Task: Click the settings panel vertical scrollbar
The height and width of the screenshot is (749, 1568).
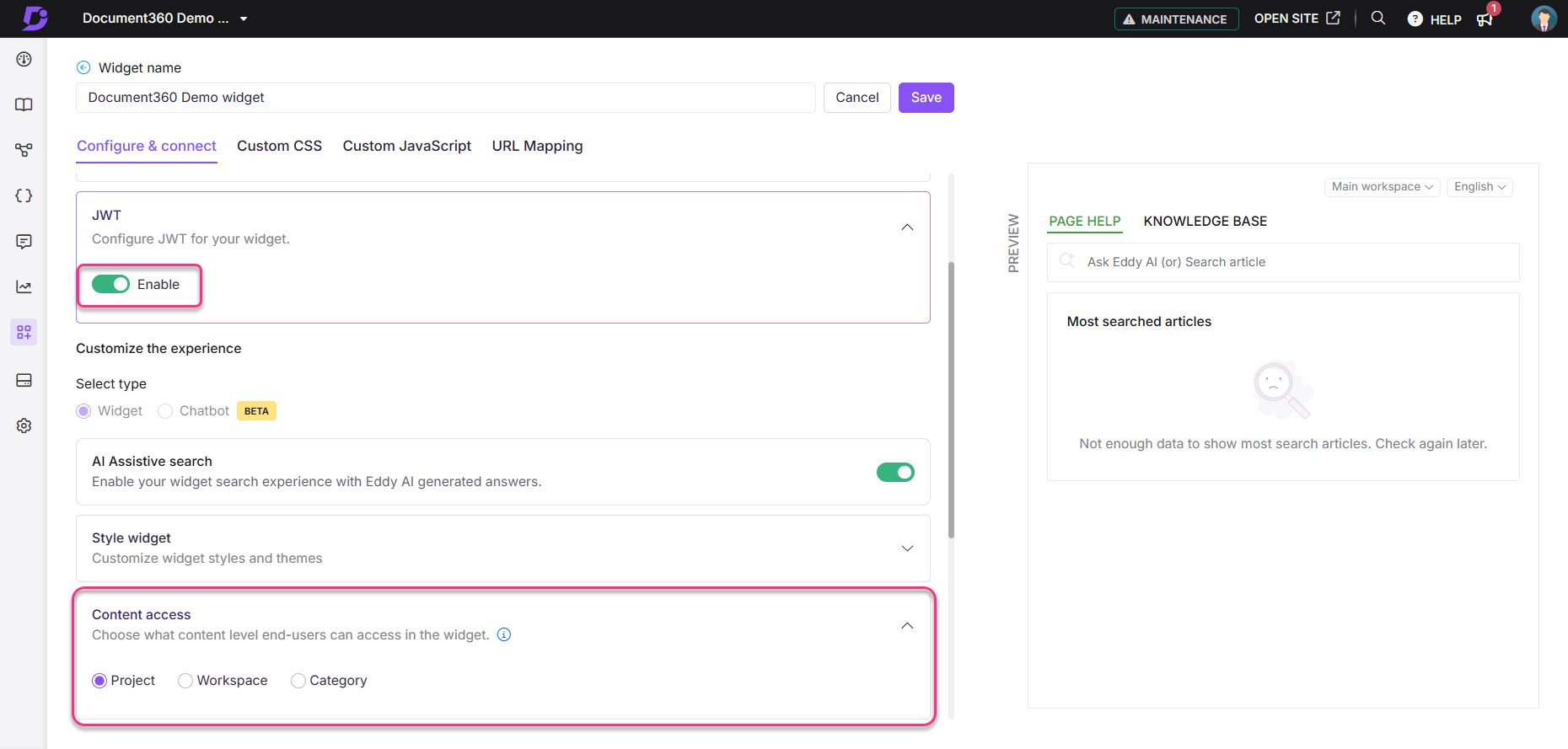Action: (951, 400)
